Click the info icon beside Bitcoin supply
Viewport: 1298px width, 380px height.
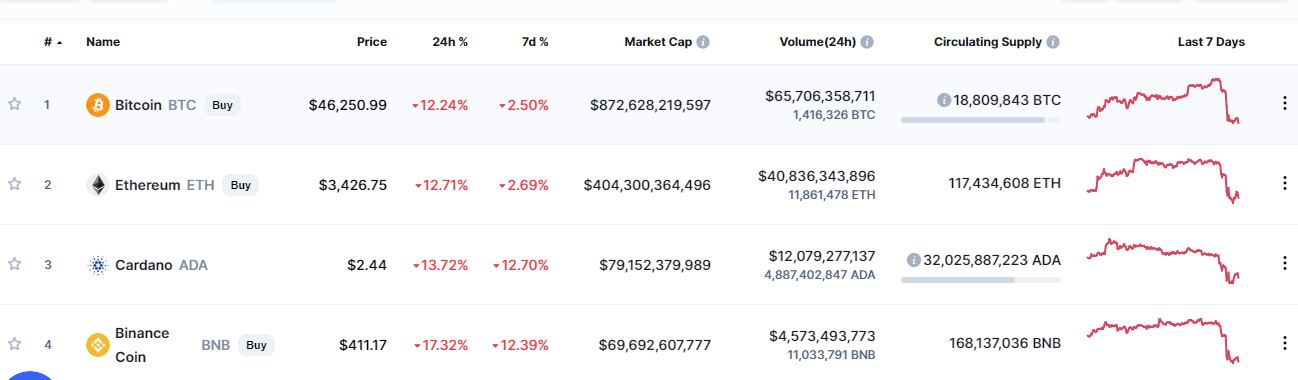point(943,100)
